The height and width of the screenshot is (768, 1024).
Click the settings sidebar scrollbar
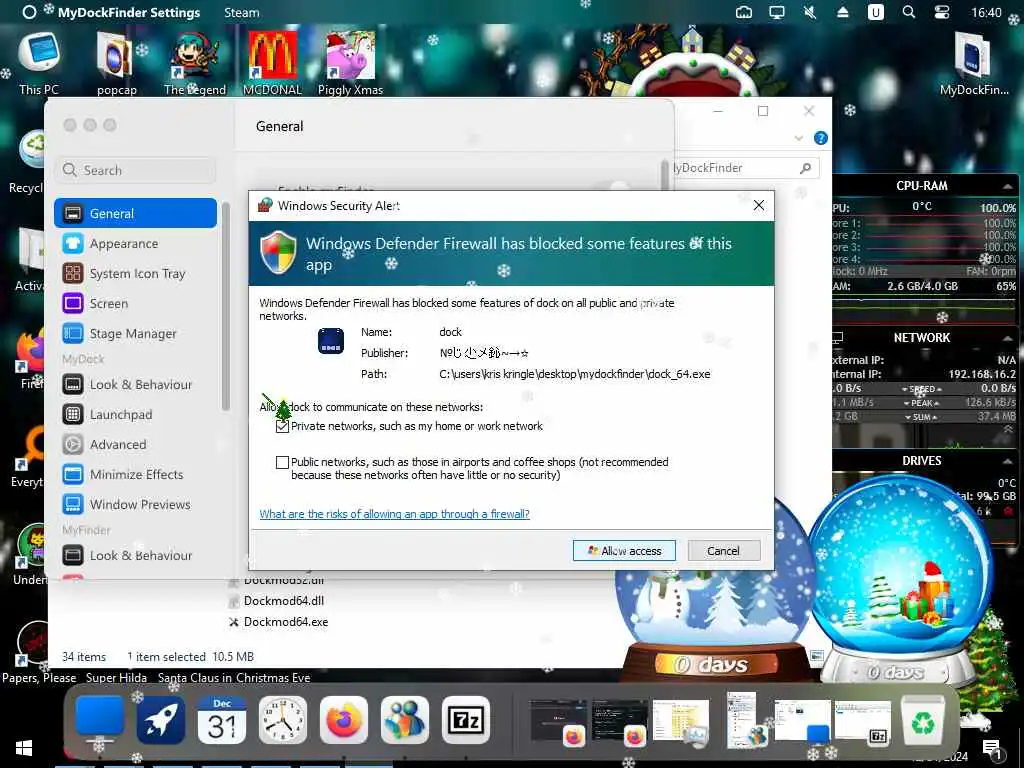point(226,307)
